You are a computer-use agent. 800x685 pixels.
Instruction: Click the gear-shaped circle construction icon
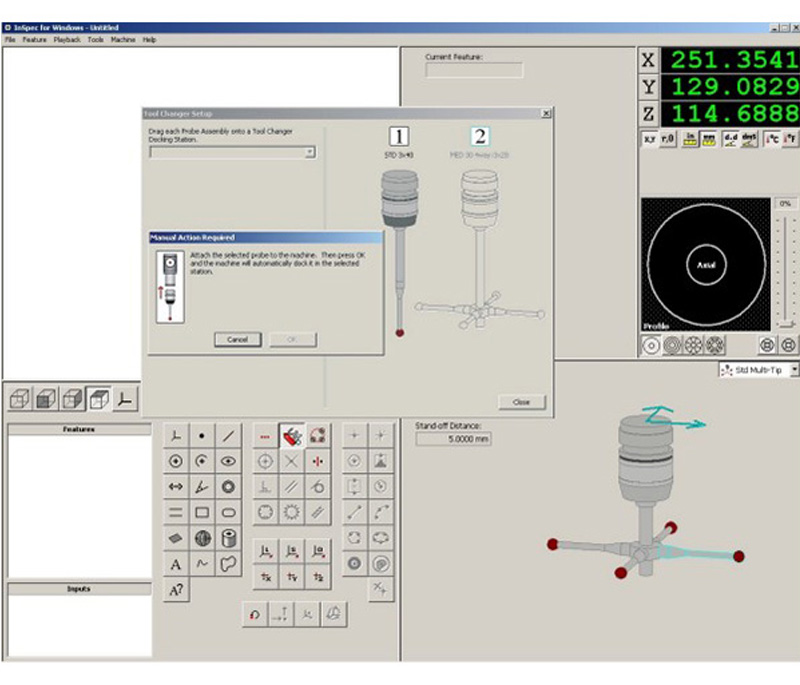click(292, 512)
